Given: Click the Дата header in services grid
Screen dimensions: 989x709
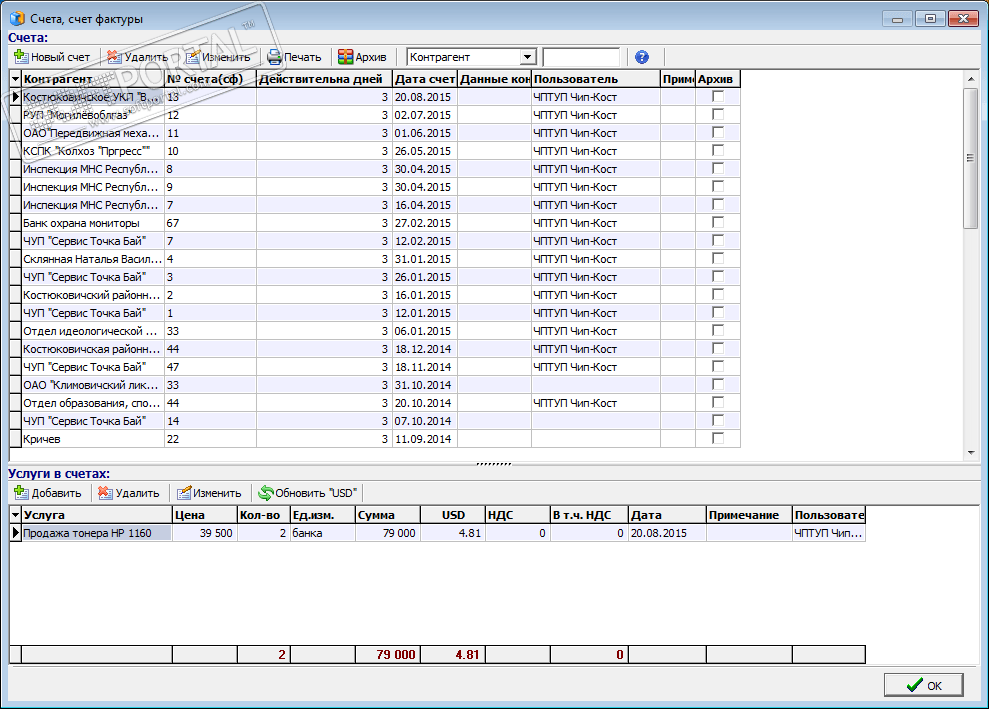Looking at the screenshot, I should (x=667, y=515).
